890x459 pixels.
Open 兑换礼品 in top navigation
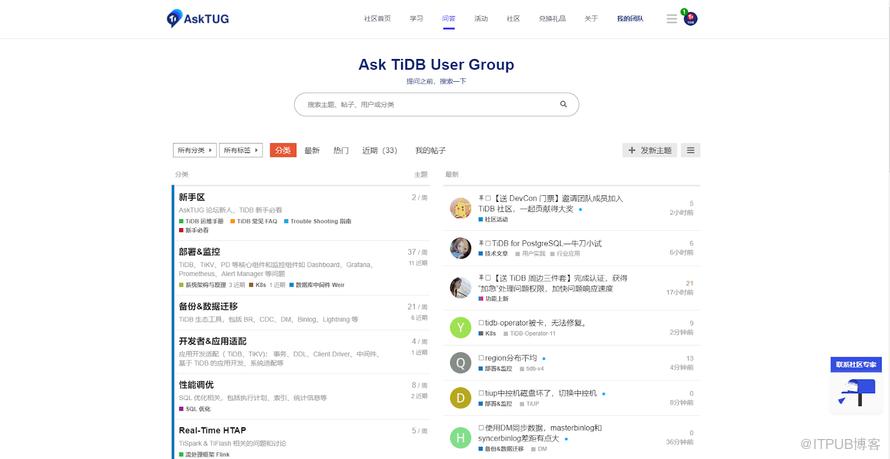tap(552, 19)
